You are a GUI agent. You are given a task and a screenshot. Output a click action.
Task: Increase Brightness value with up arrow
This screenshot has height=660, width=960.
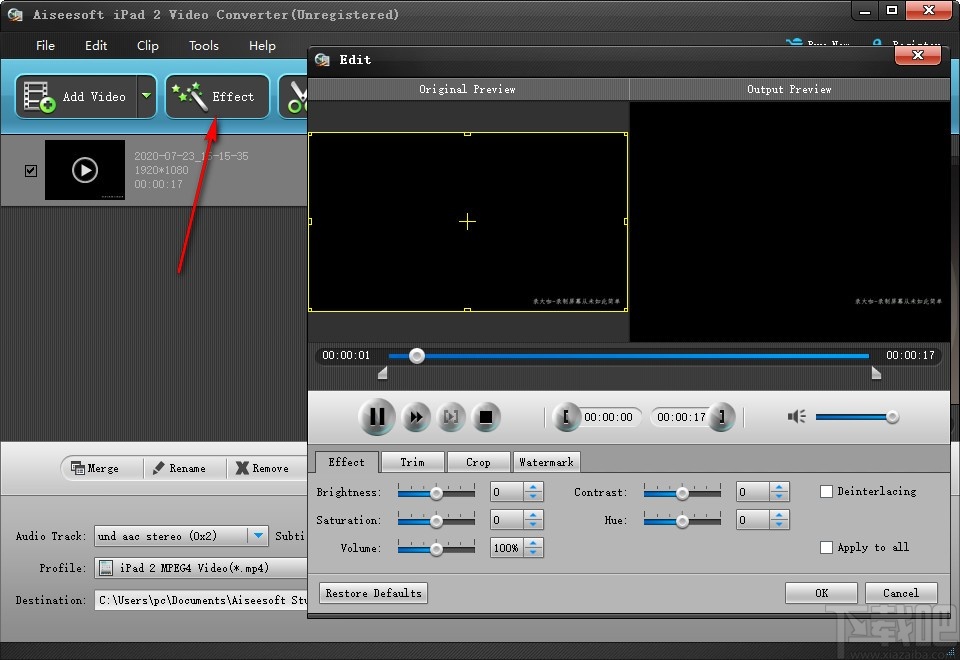click(533, 487)
